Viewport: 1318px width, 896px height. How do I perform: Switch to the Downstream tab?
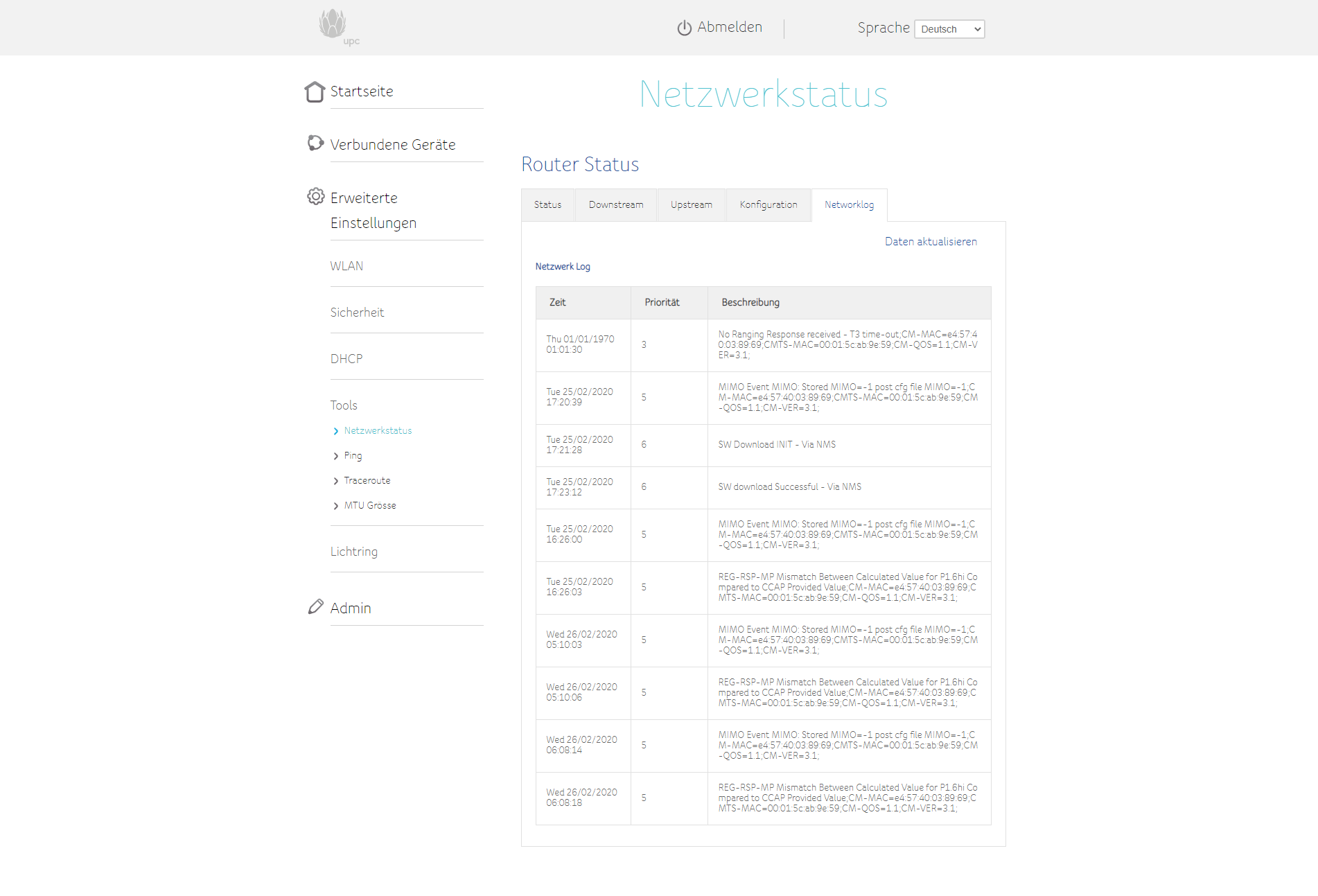tap(615, 205)
